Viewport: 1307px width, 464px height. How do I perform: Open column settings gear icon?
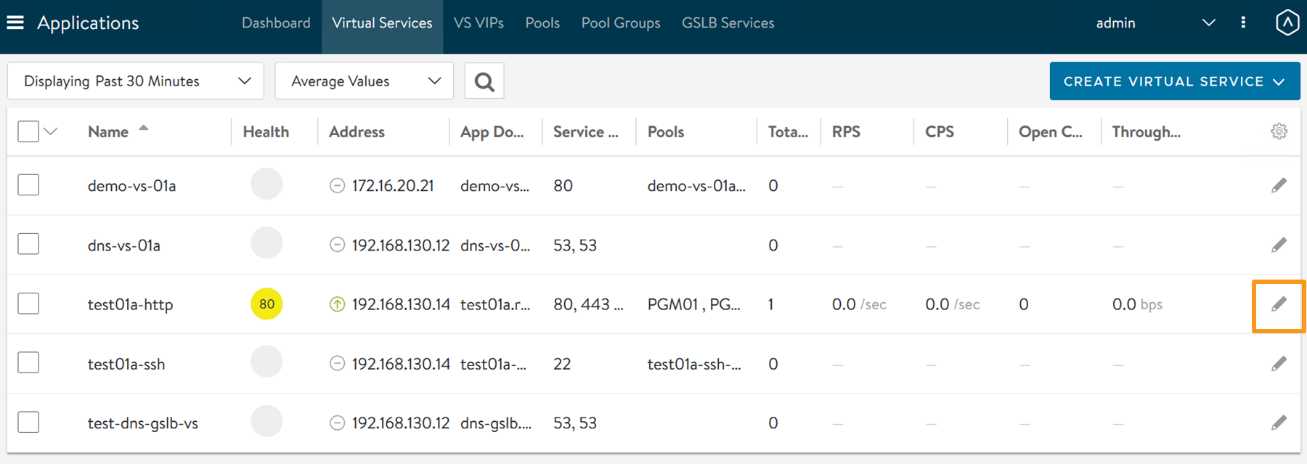[x=1278, y=131]
